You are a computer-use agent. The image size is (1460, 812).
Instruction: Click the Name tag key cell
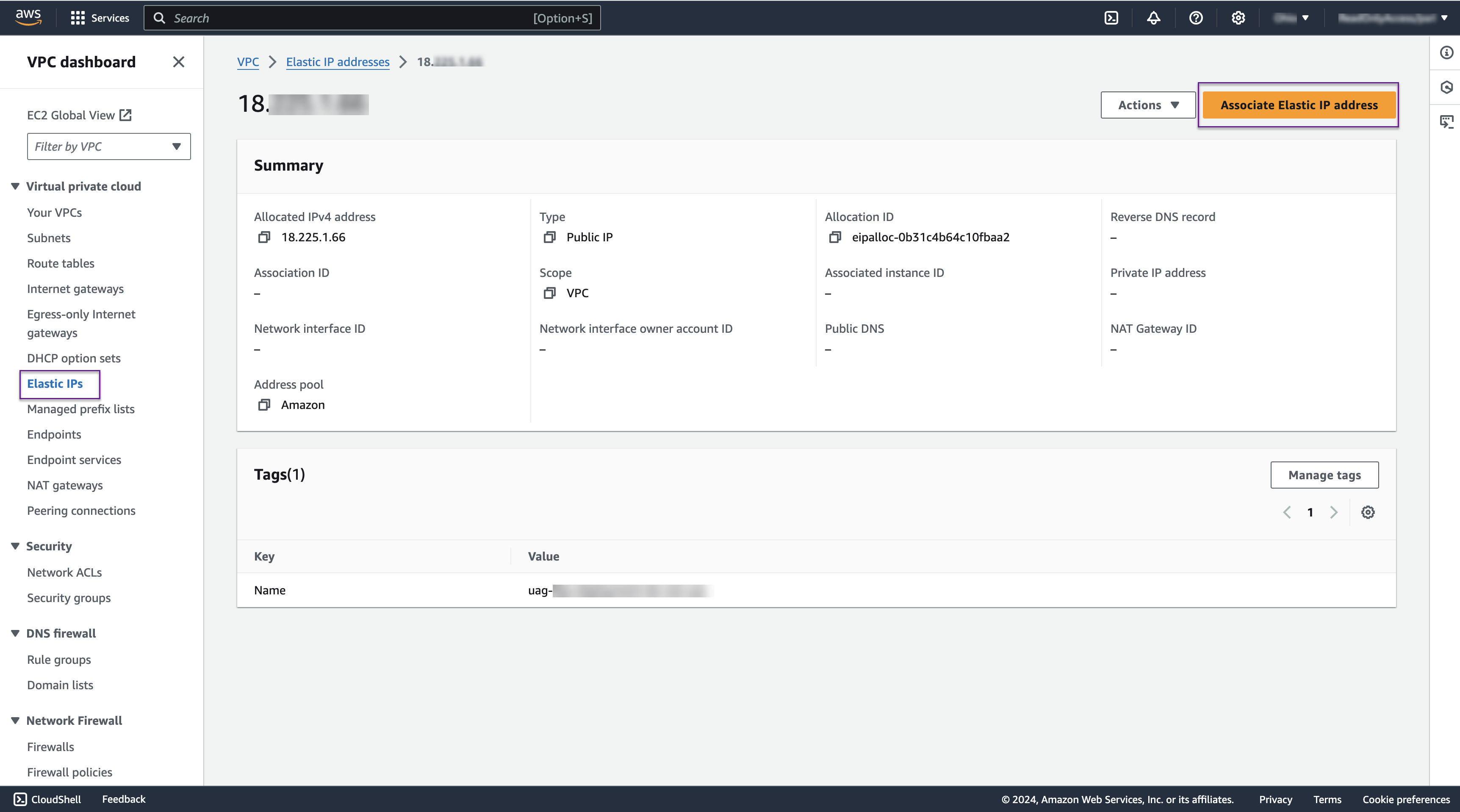270,590
